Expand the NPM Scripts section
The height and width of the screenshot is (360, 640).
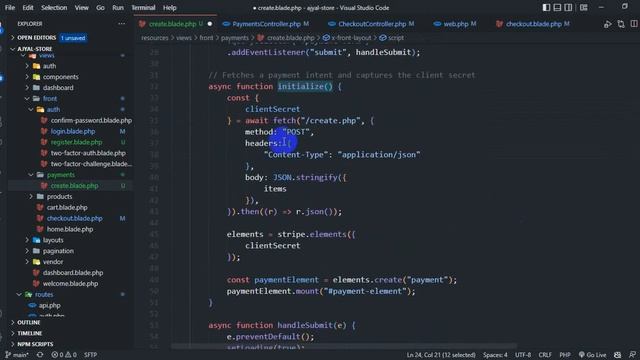(35, 344)
